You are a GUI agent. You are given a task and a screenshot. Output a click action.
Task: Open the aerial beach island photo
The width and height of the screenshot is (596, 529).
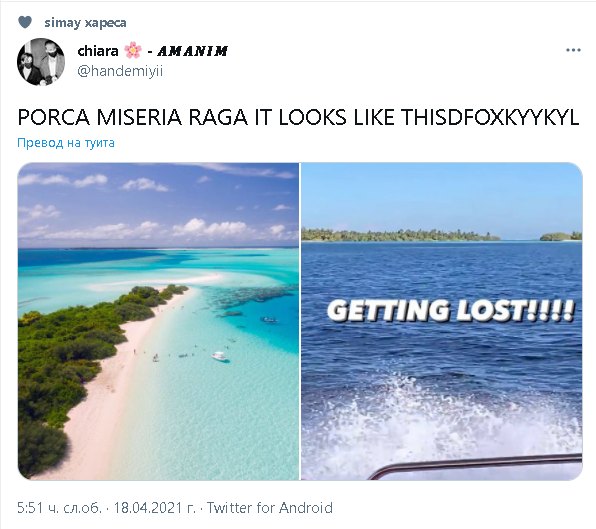pos(159,321)
